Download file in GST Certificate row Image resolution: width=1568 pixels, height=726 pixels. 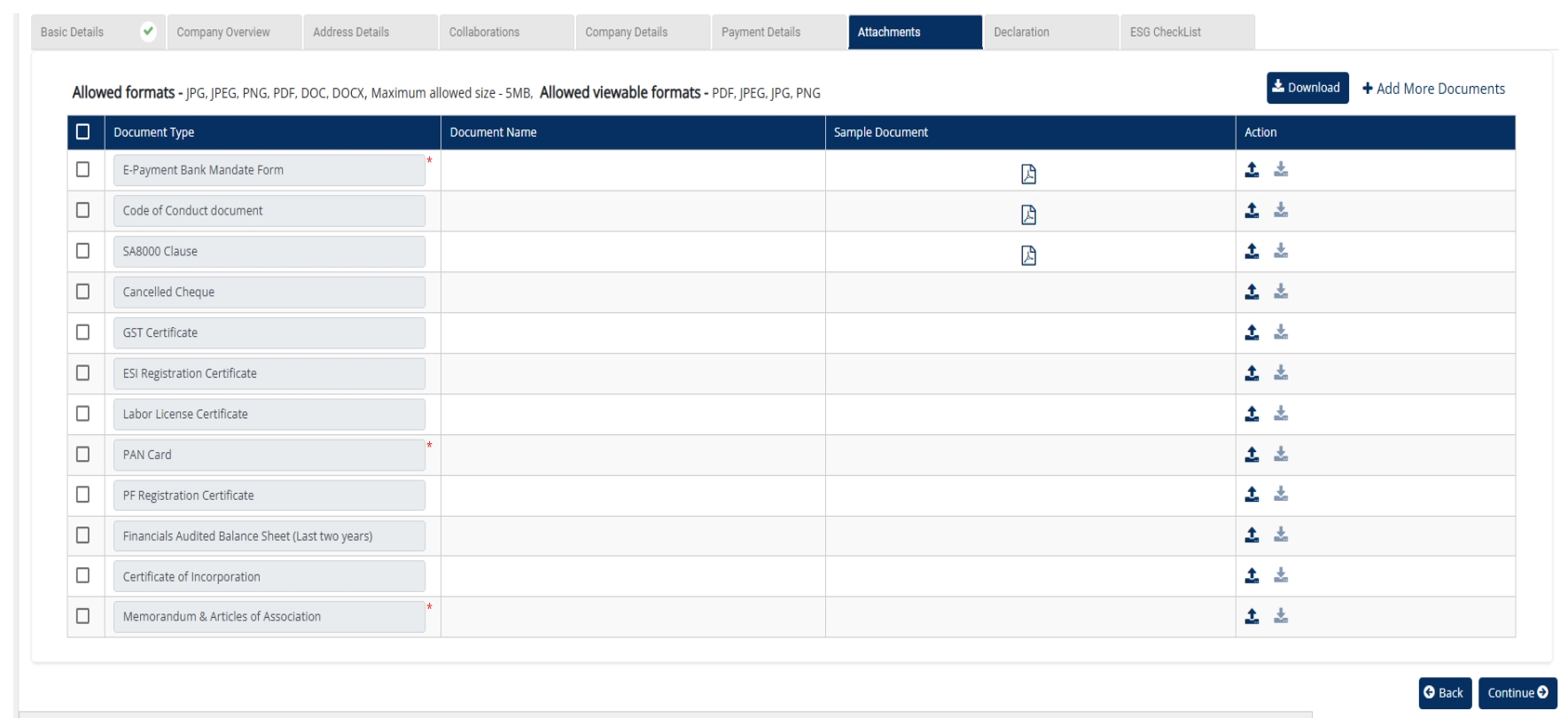[1281, 332]
